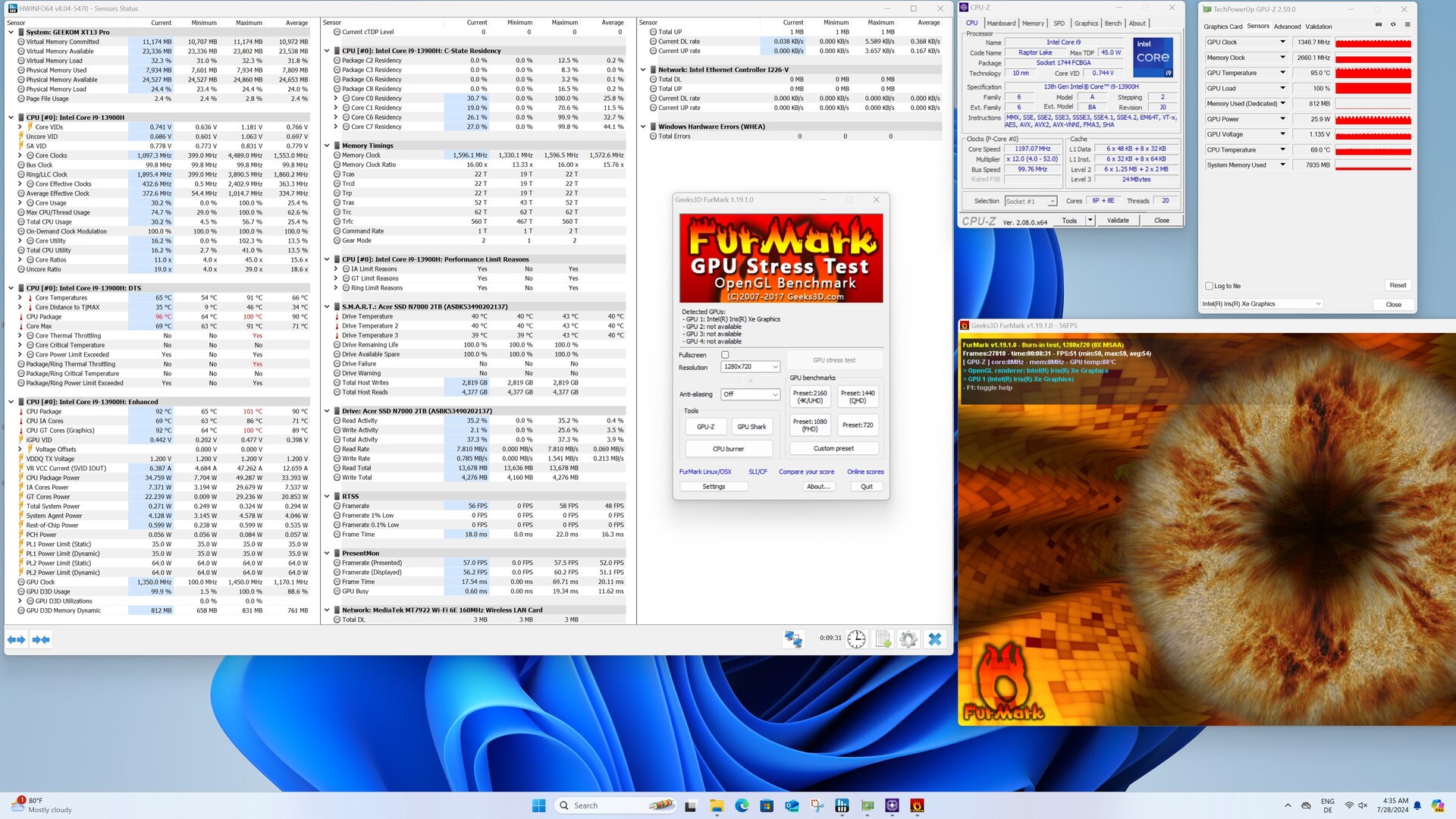This screenshot has height=819, width=1456.
Task: Collapse the Memory Timings sensor group
Action: [327, 146]
